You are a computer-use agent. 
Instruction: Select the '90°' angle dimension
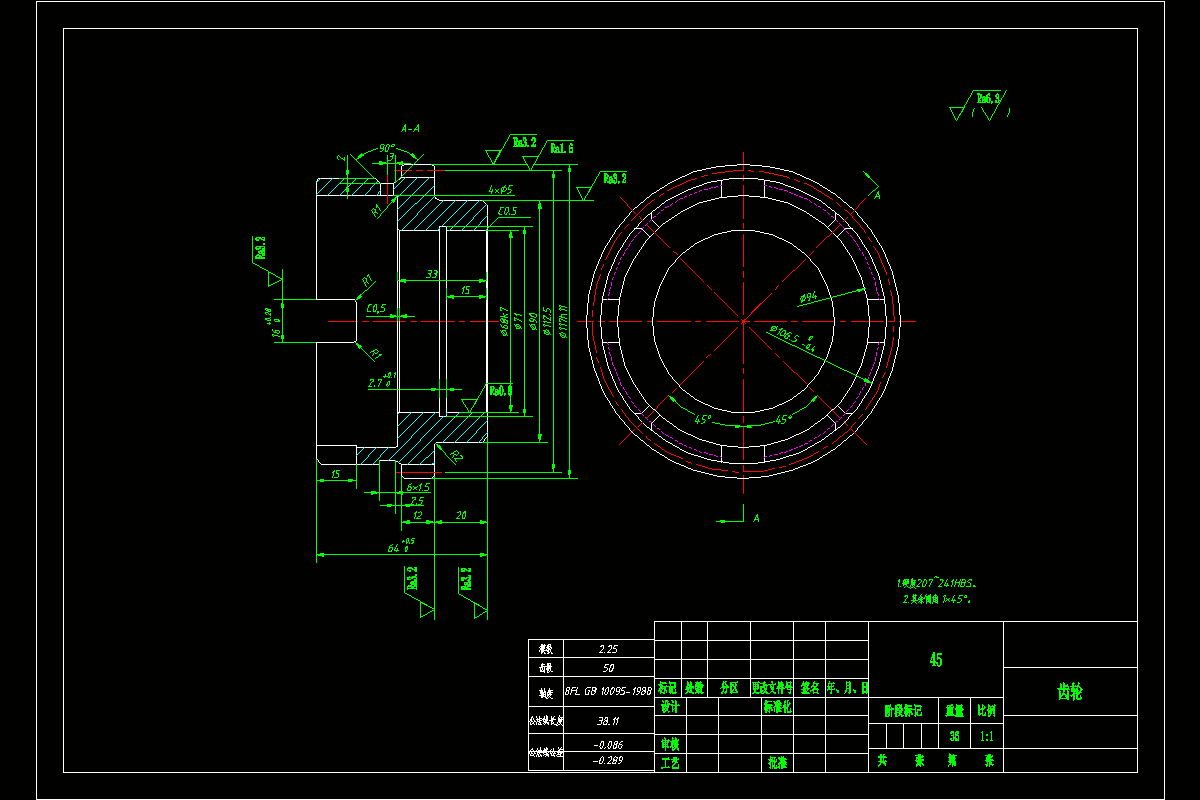386,148
